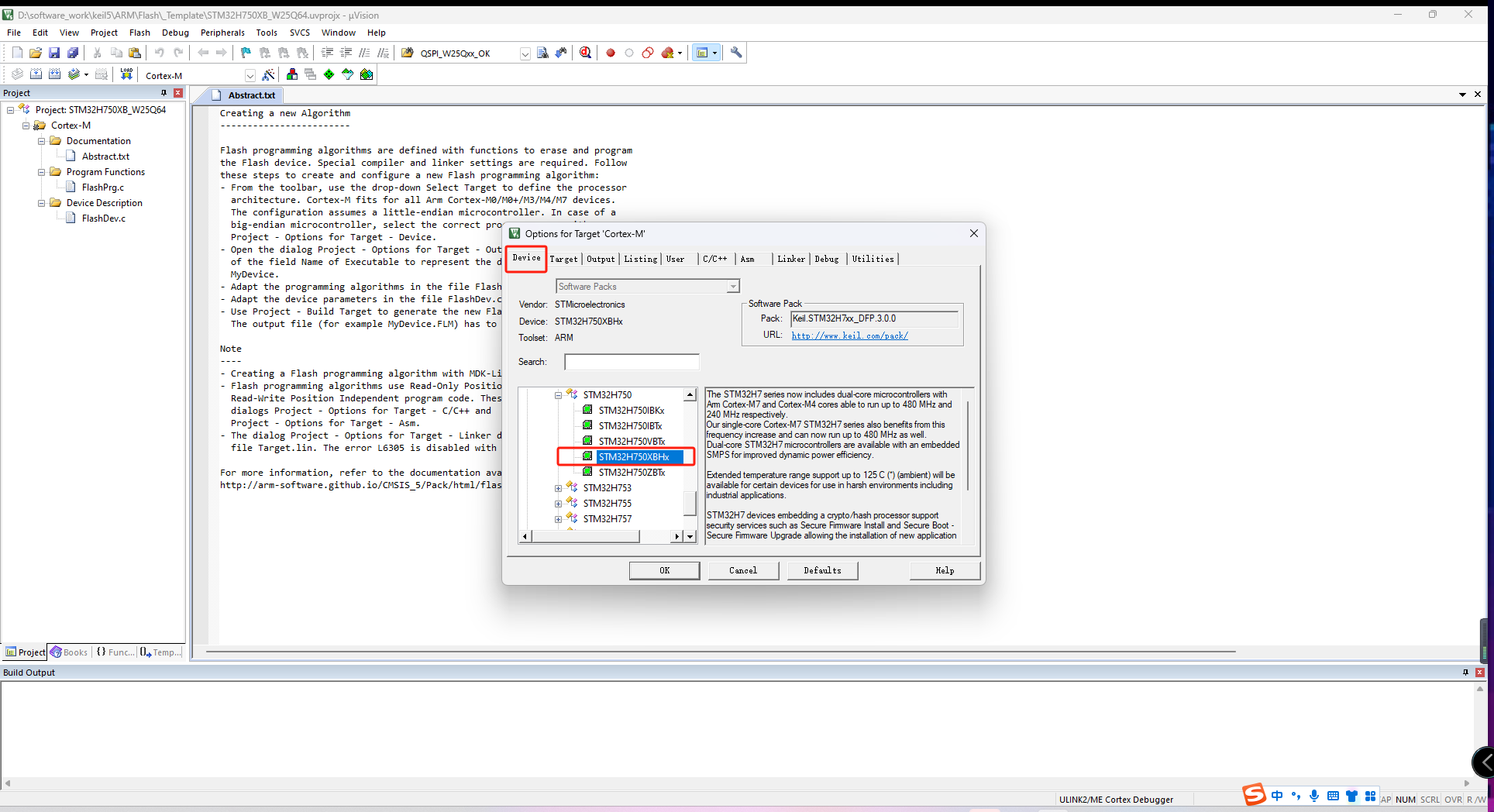
Task: Click the Defaults button
Action: point(822,570)
